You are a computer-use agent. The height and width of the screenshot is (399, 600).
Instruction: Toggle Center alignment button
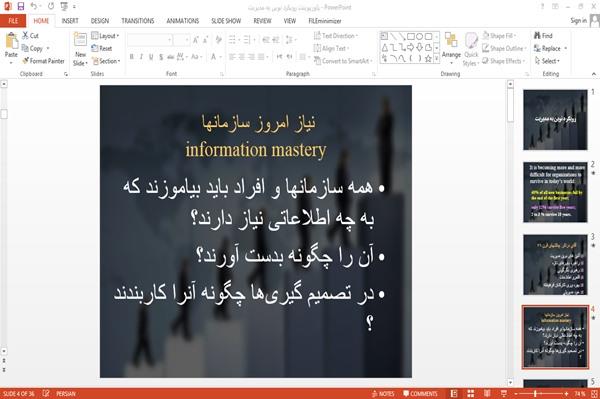click(x=241, y=57)
